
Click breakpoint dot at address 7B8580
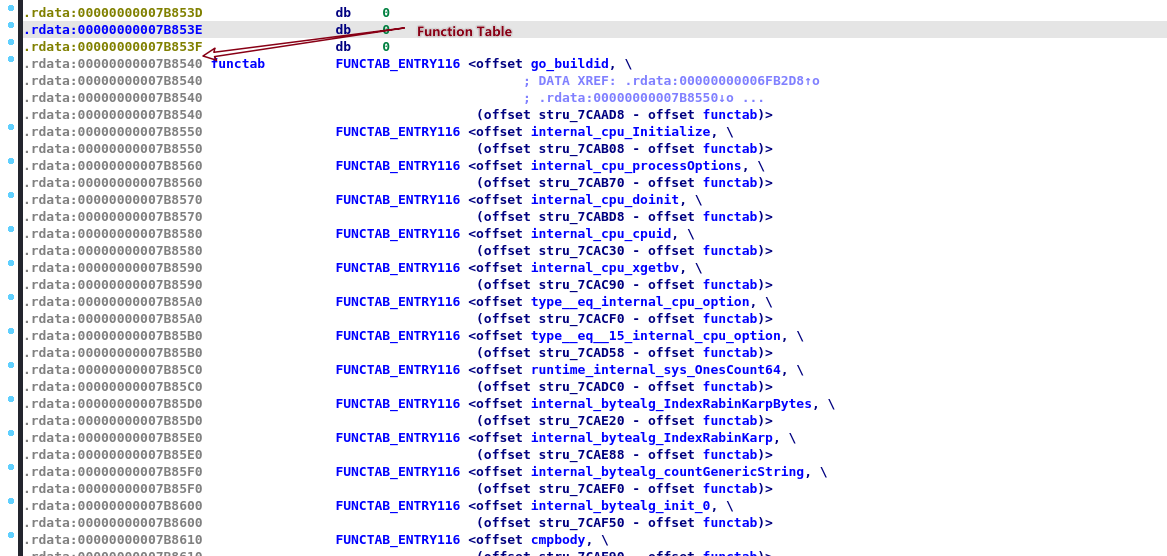tap(10, 230)
